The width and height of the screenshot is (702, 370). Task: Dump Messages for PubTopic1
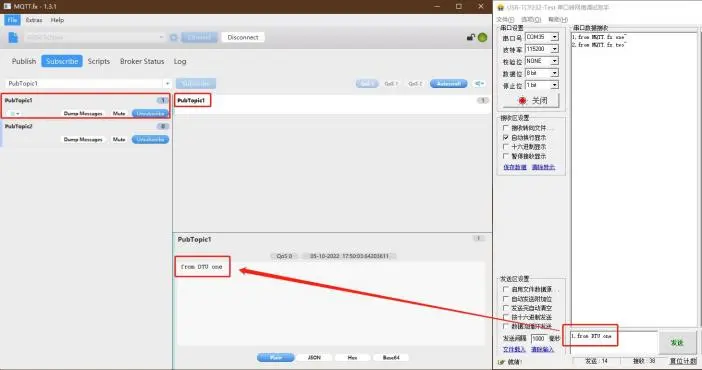click(x=83, y=114)
